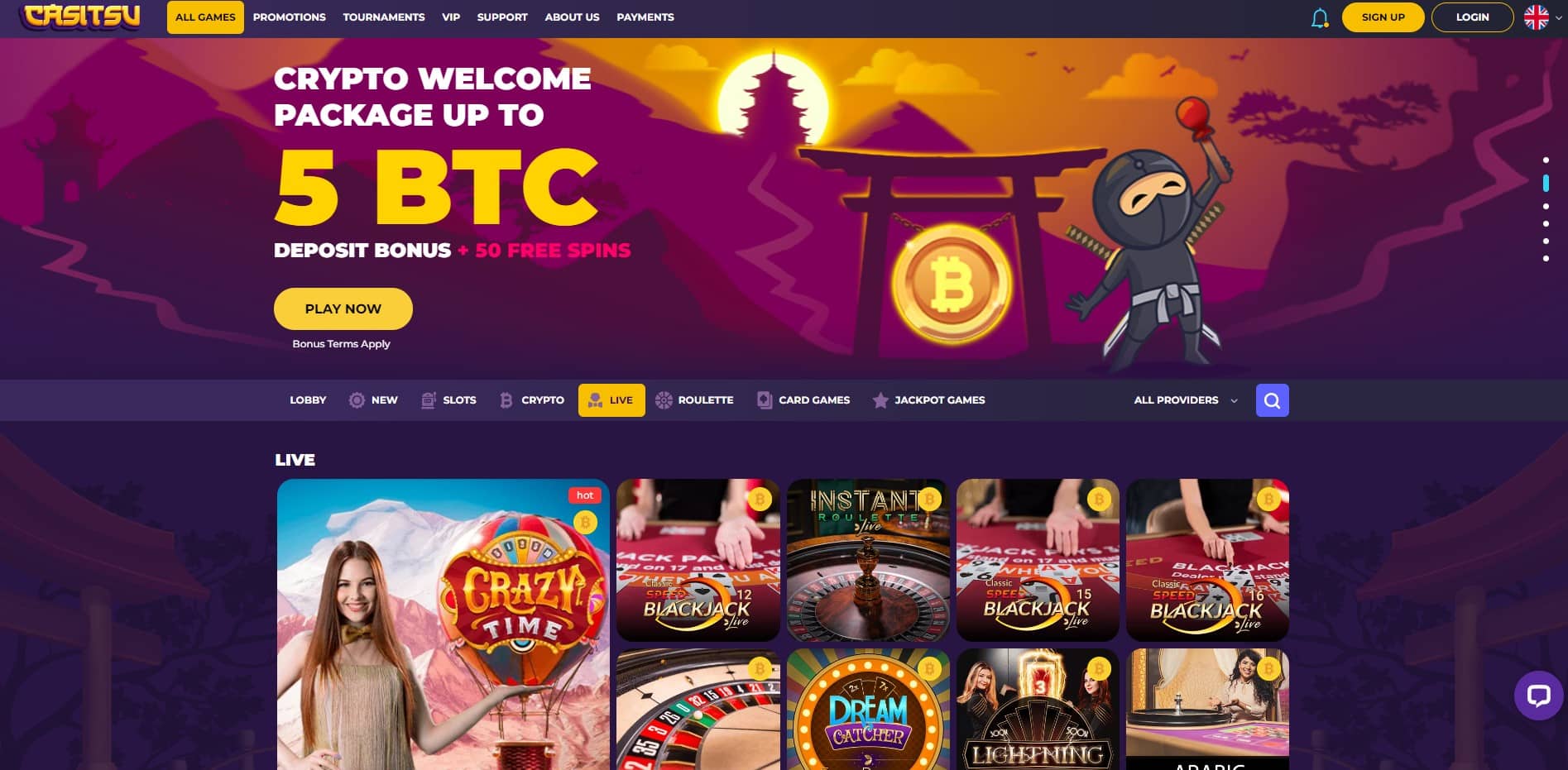Click the Play Now button
Image resolution: width=1568 pixels, height=770 pixels.
(x=343, y=308)
